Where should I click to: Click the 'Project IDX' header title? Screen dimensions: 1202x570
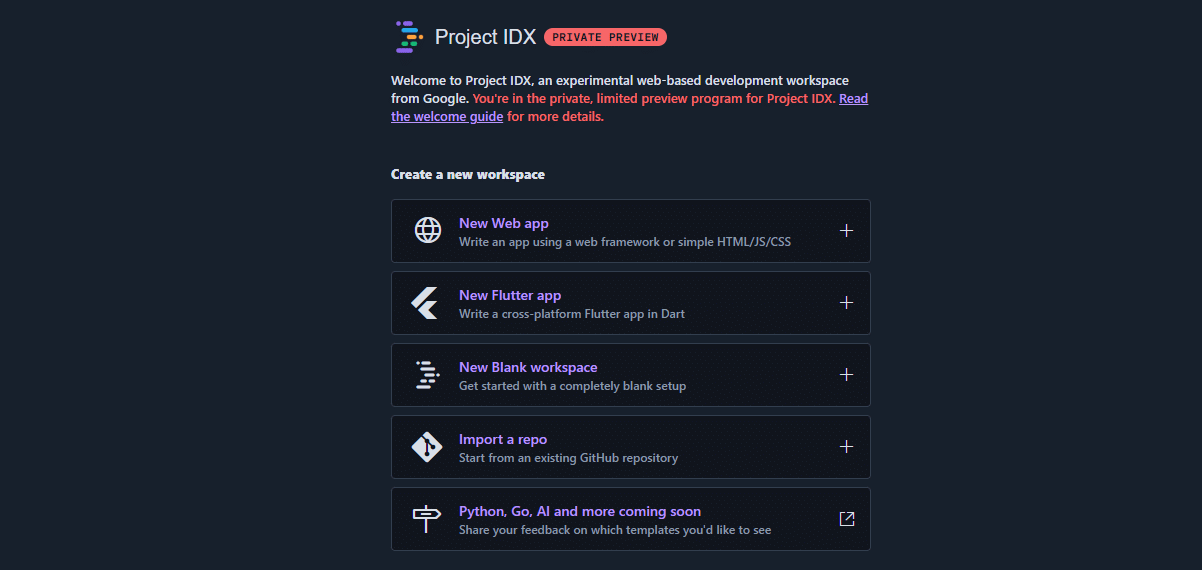click(485, 37)
